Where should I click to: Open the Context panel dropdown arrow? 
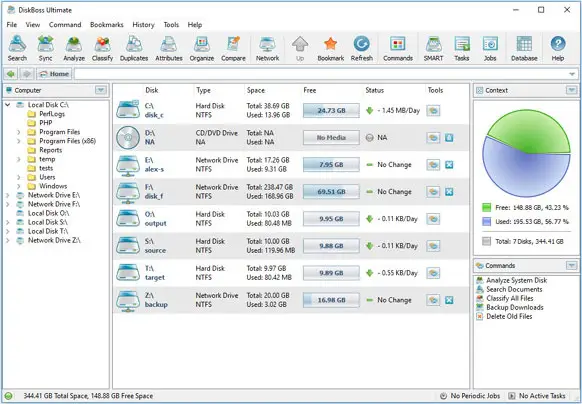click(571, 90)
